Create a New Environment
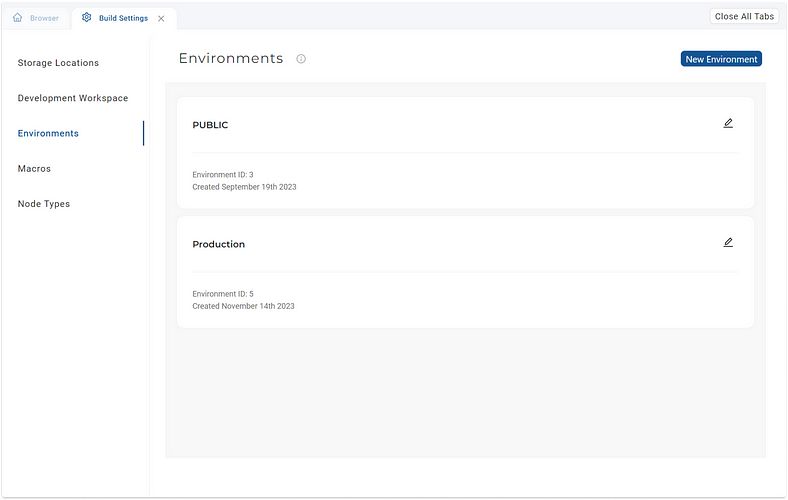 point(721,59)
